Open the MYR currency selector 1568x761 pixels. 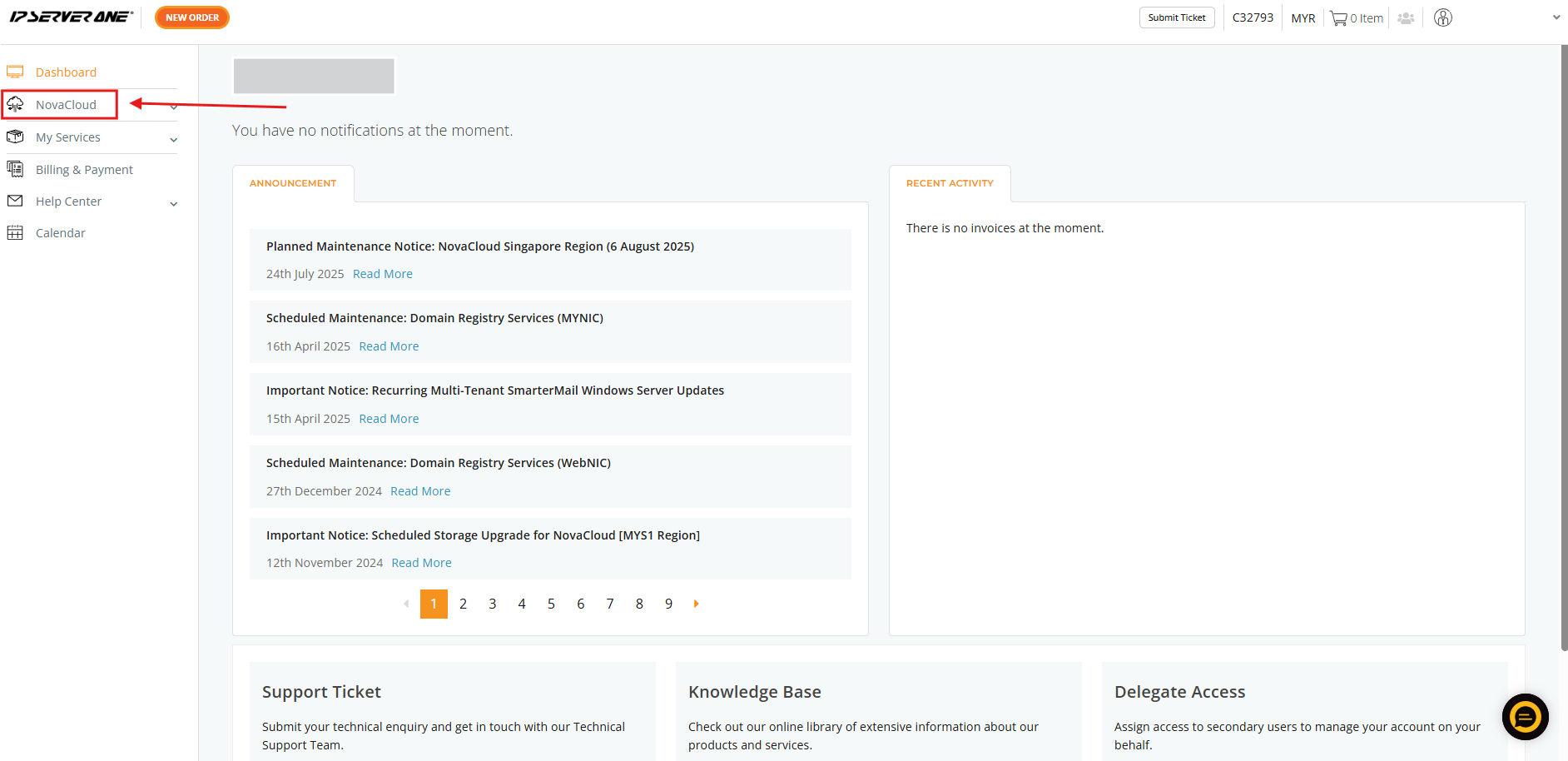click(1303, 17)
